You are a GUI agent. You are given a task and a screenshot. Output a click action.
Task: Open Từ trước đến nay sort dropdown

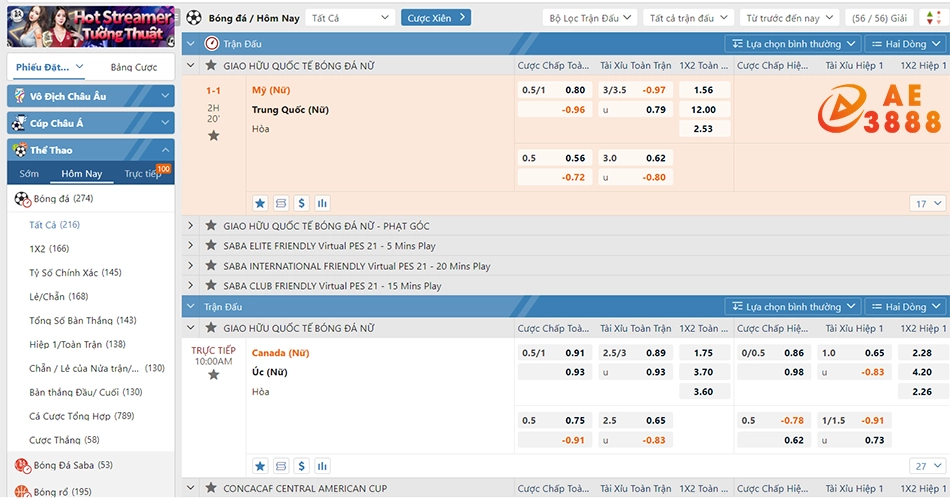(x=789, y=18)
